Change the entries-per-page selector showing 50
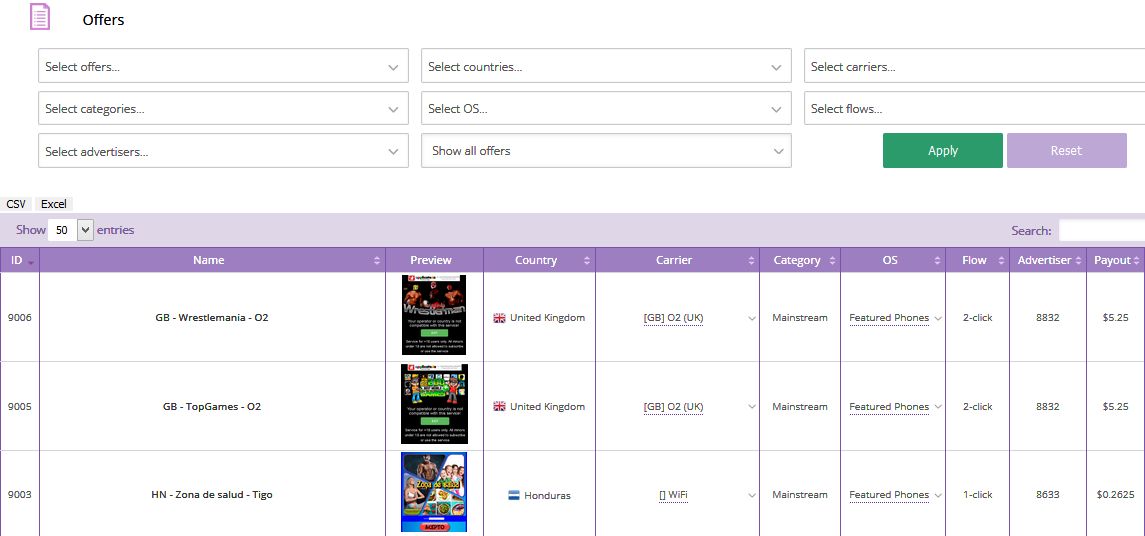Image resolution: width=1145 pixels, height=536 pixels. pyautogui.click(x=70, y=230)
